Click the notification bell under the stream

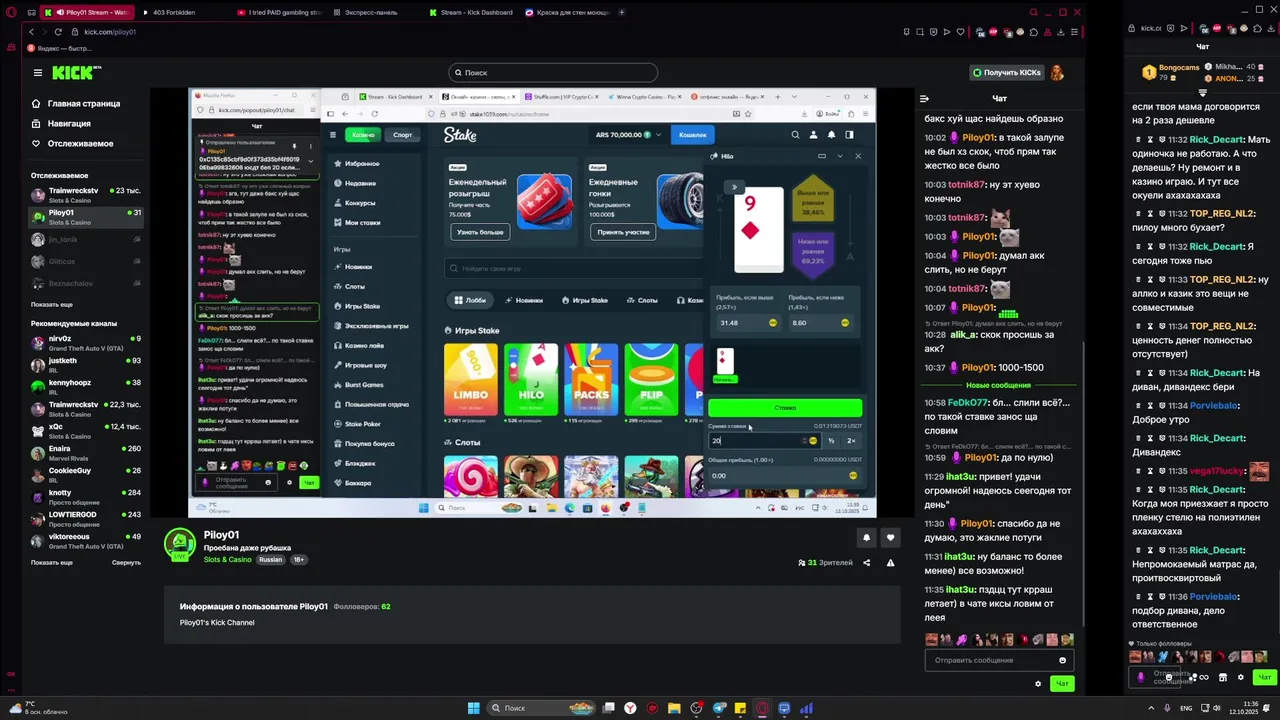(x=866, y=538)
